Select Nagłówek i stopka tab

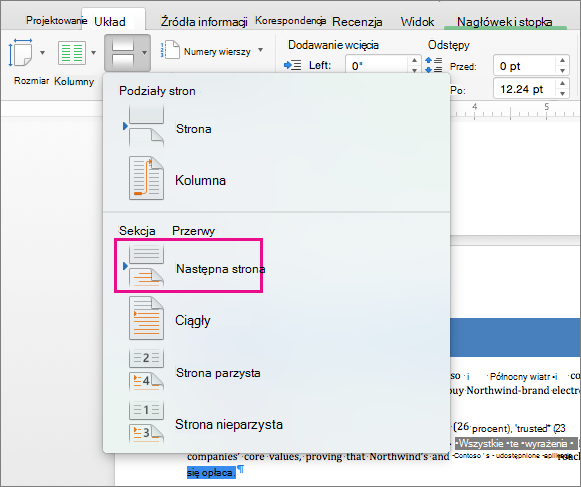[x=505, y=22]
